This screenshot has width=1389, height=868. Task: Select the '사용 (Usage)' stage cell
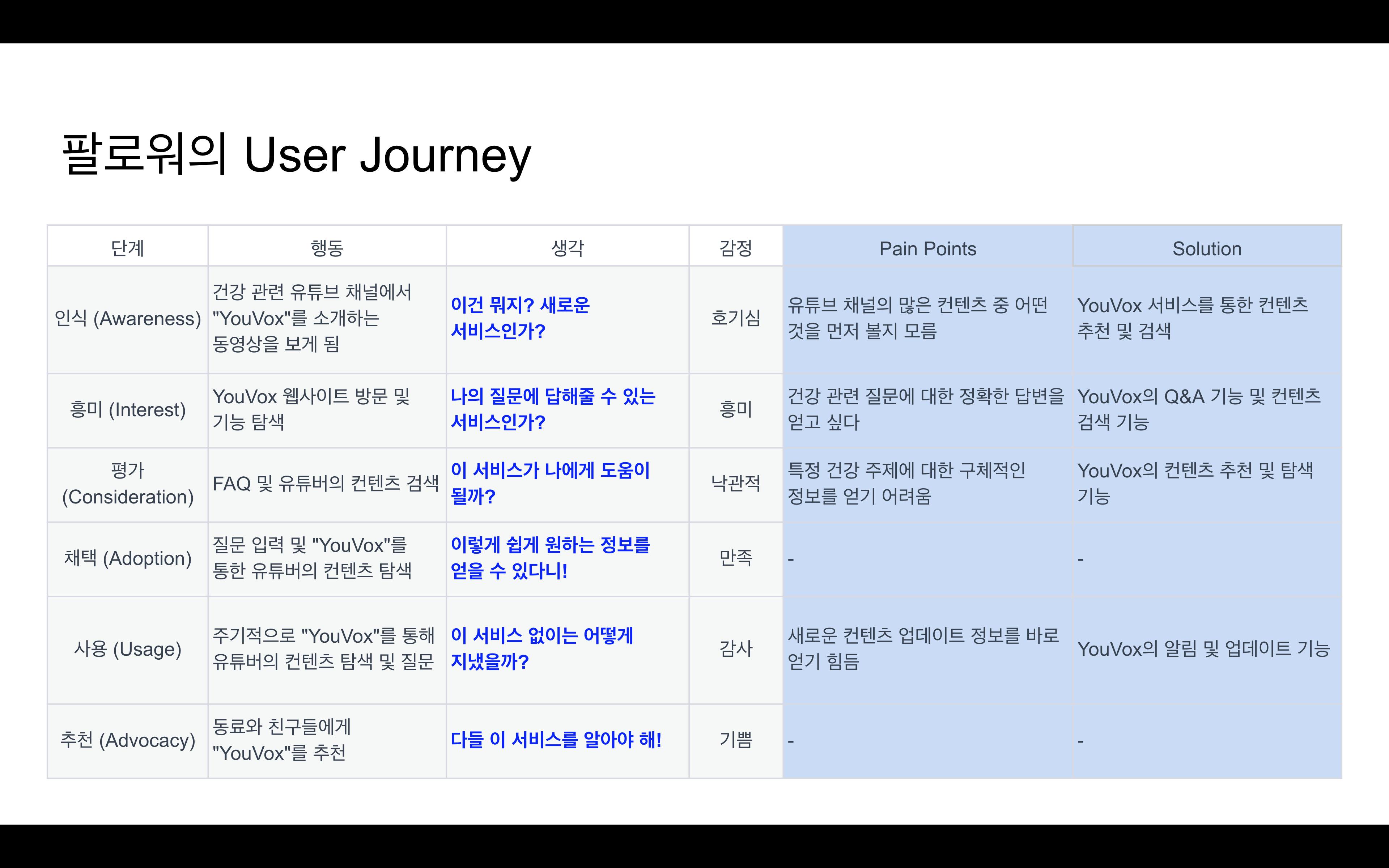pos(127,650)
